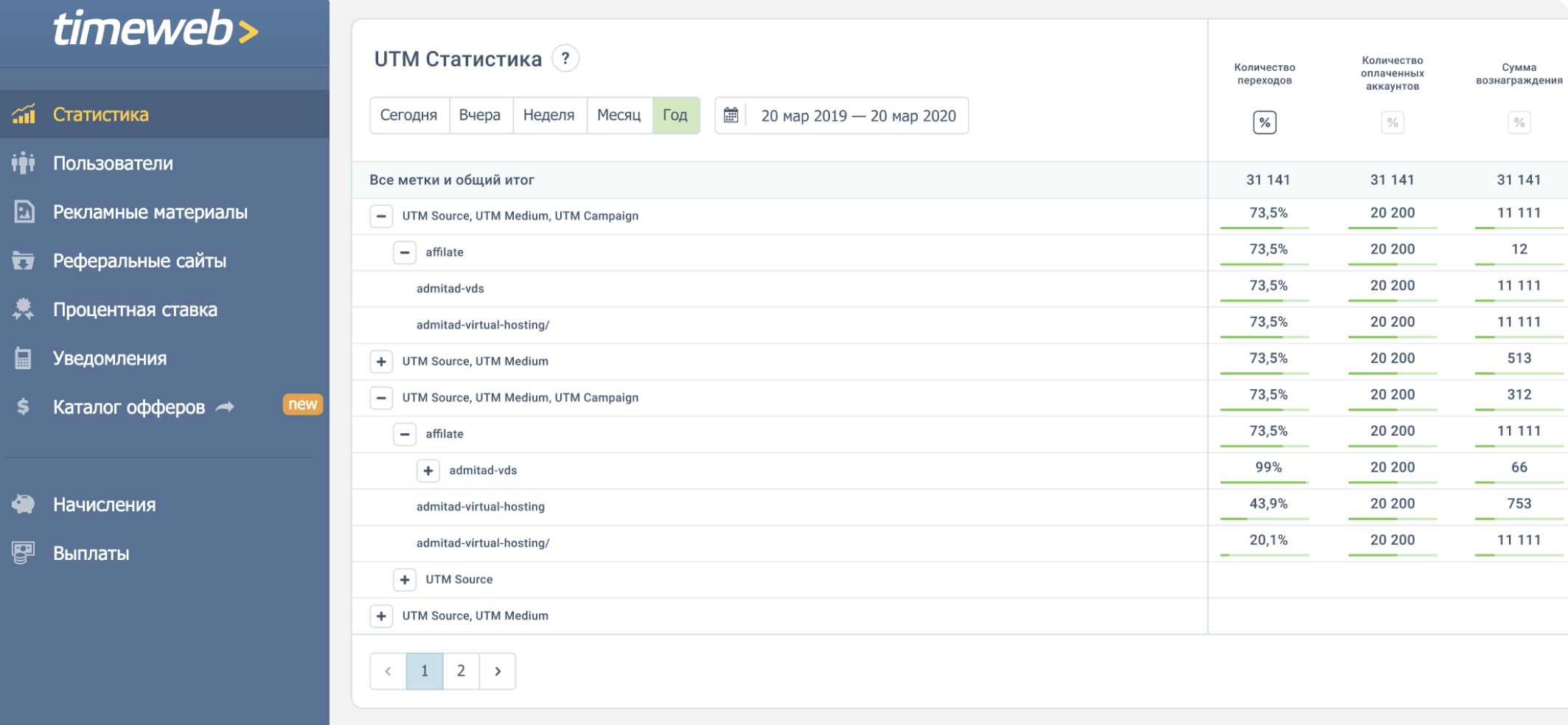
Task: Open Каталог офферов link
Action: point(129,407)
